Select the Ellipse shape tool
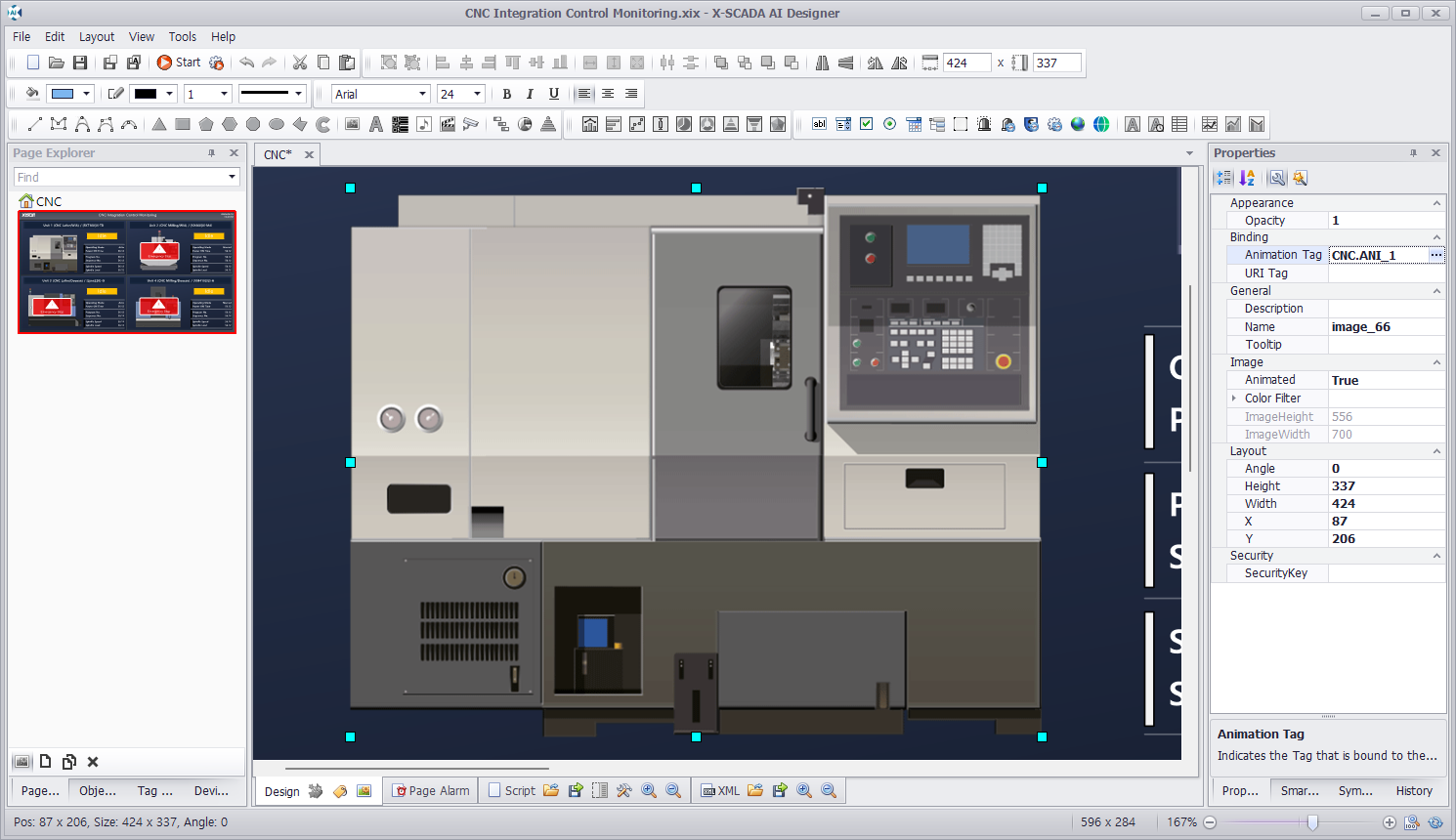This screenshot has height=840, width=1456. [x=277, y=124]
